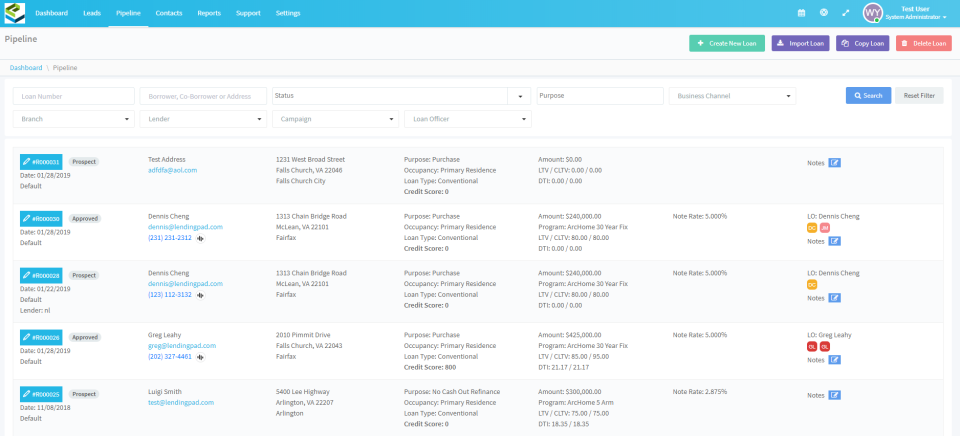The width and height of the screenshot is (960, 436).
Task: Open the Leads menu item
Action: [x=92, y=13]
